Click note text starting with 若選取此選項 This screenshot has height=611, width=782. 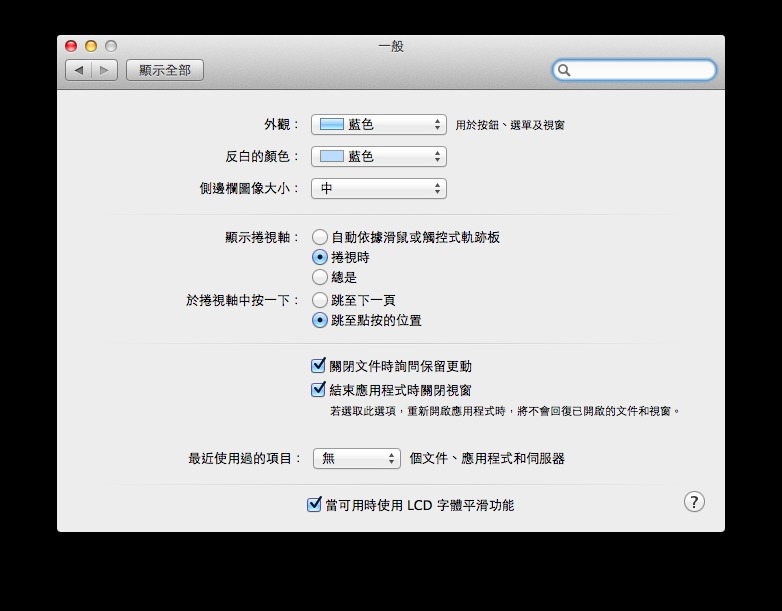505,411
